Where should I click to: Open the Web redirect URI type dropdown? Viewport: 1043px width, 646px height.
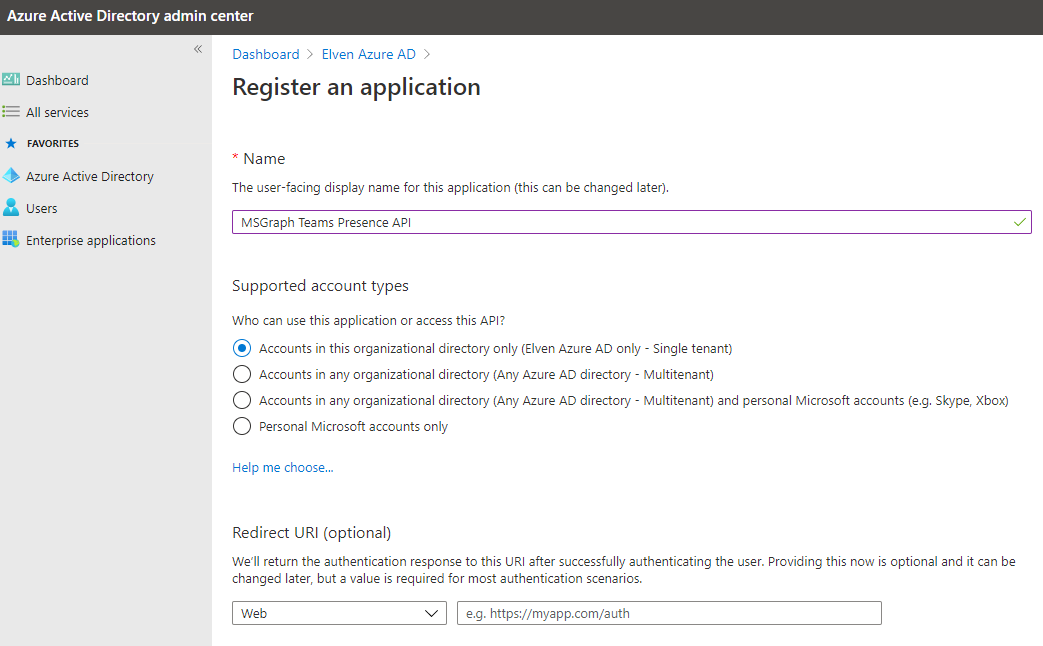[x=339, y=613]
